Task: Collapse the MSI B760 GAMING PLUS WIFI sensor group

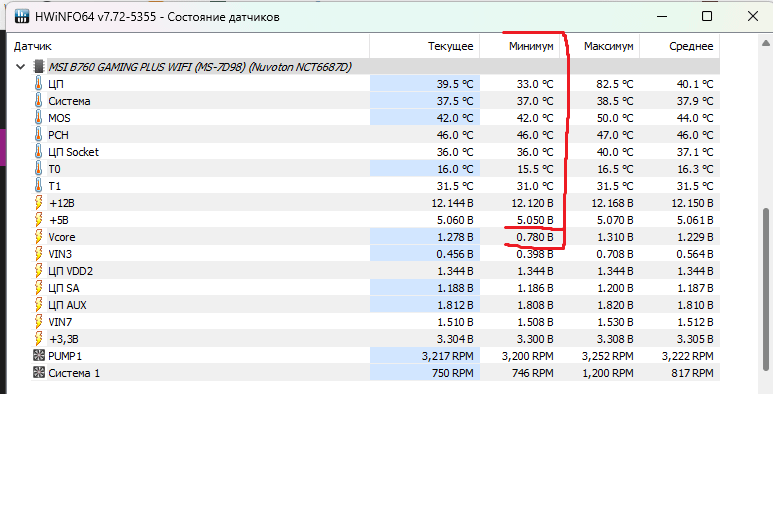Action: tap(20, 67)
